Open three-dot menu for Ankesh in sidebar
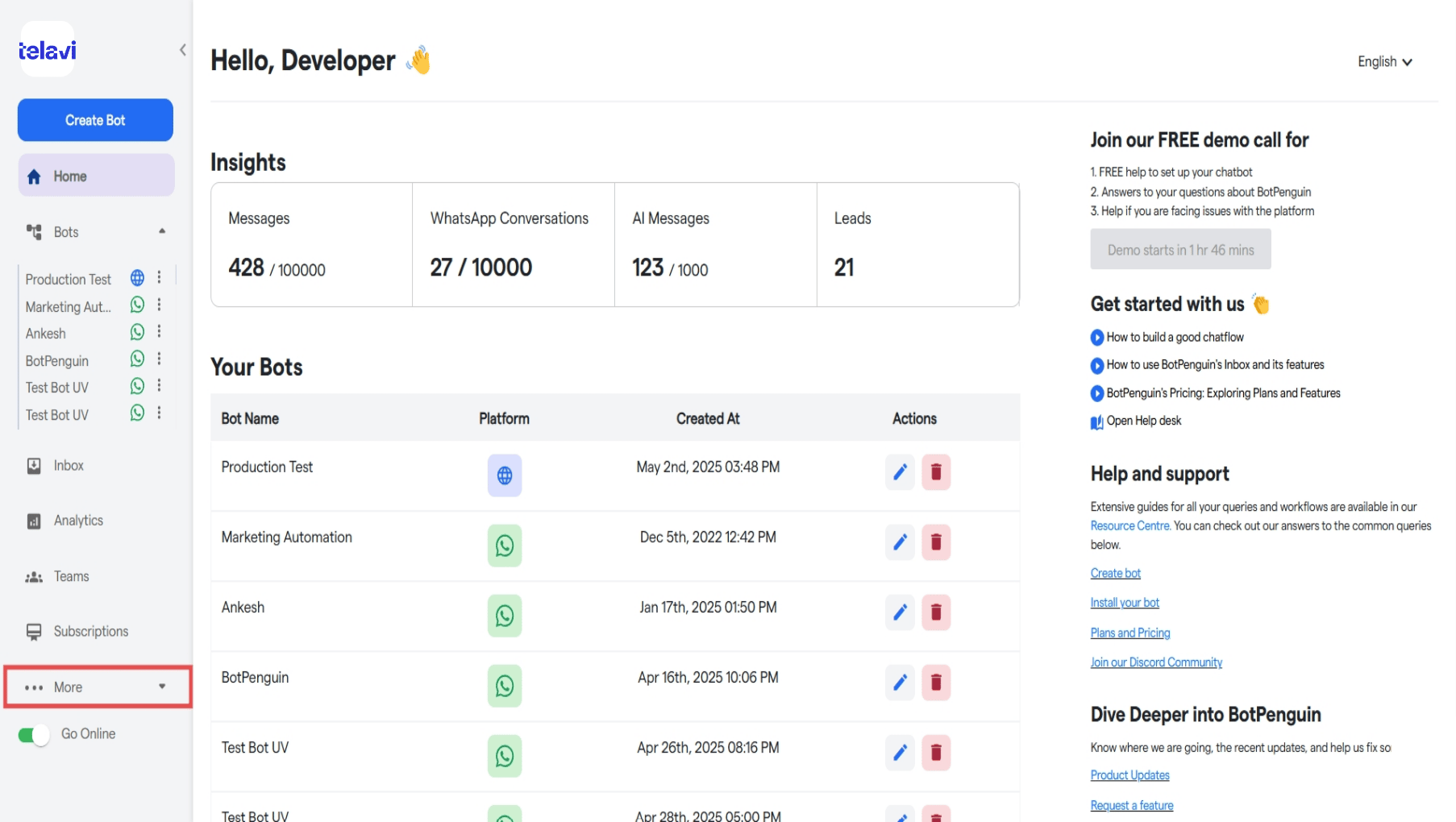The width and height of the screenshot is (1456, 822). click(159, 331)
